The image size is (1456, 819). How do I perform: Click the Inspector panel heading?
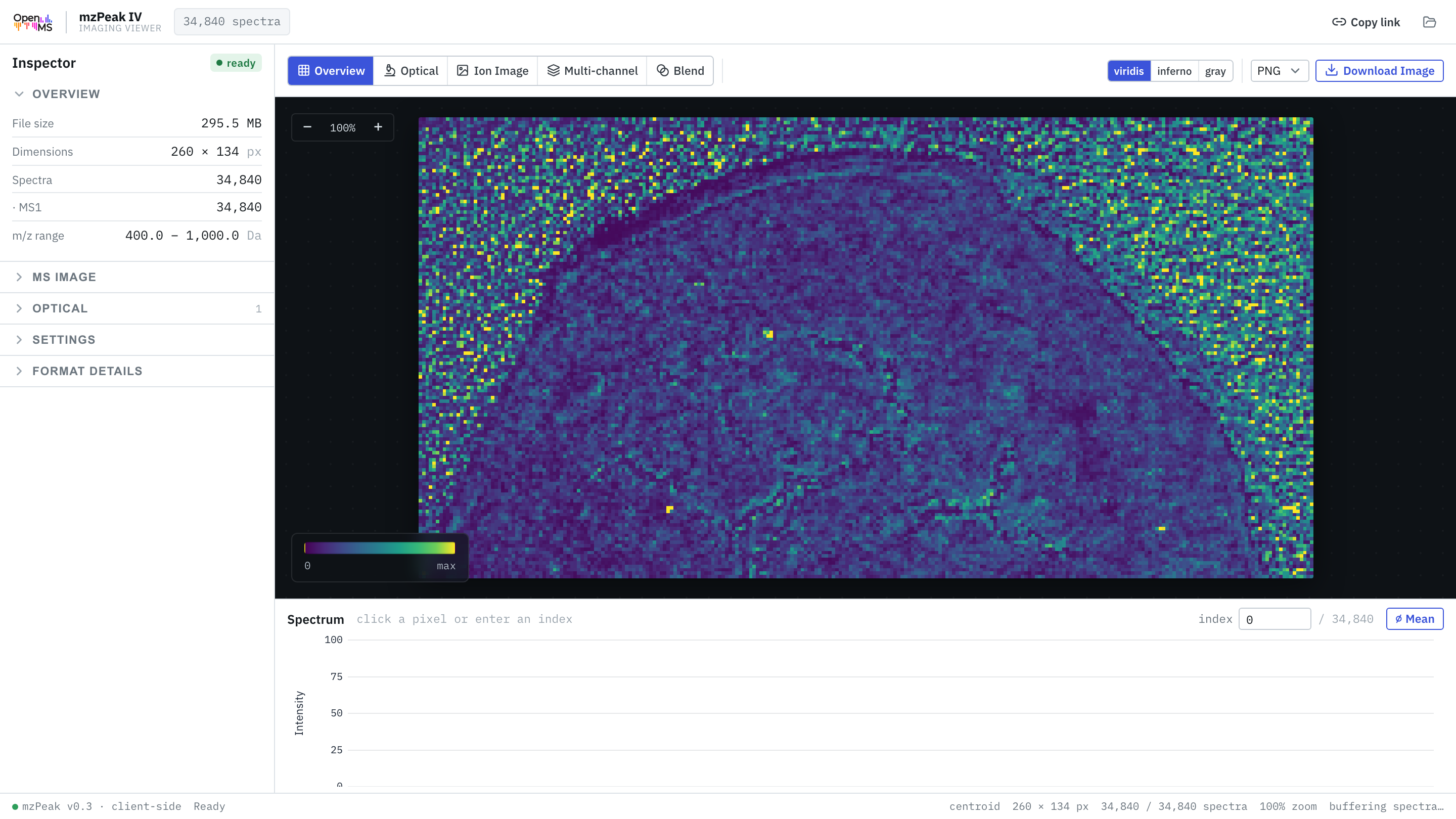43,63
